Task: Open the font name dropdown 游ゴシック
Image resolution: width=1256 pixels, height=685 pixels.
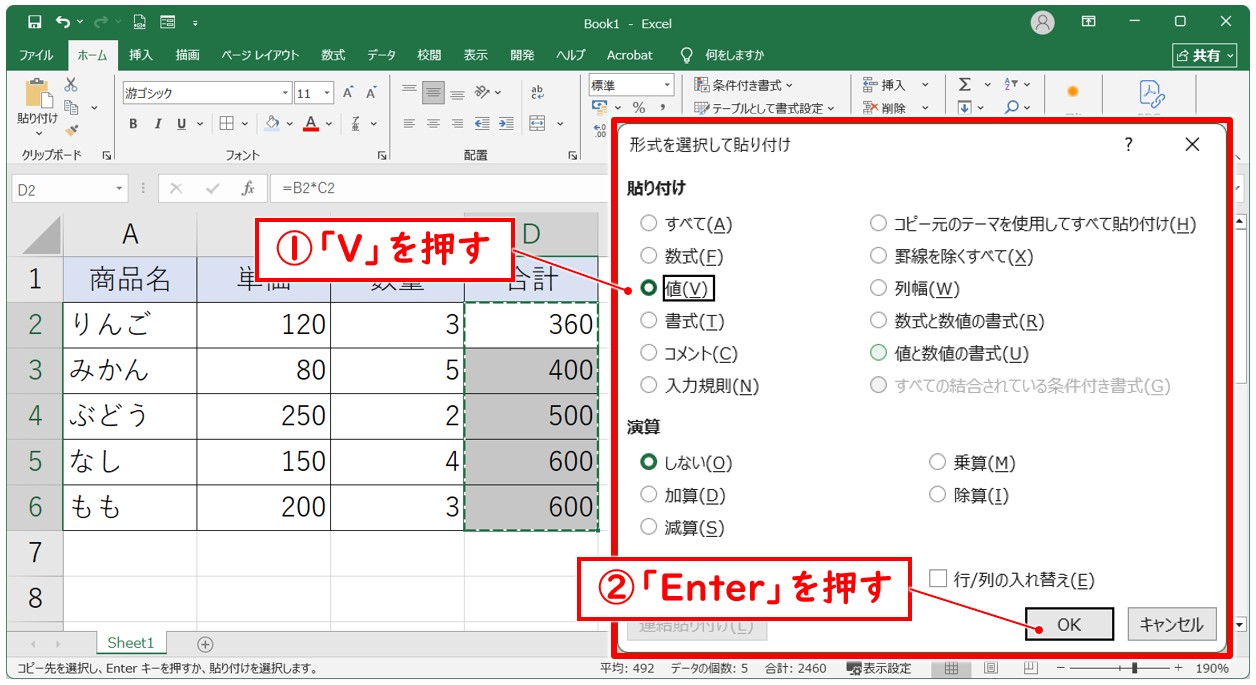Action: (x=285, y=93)
